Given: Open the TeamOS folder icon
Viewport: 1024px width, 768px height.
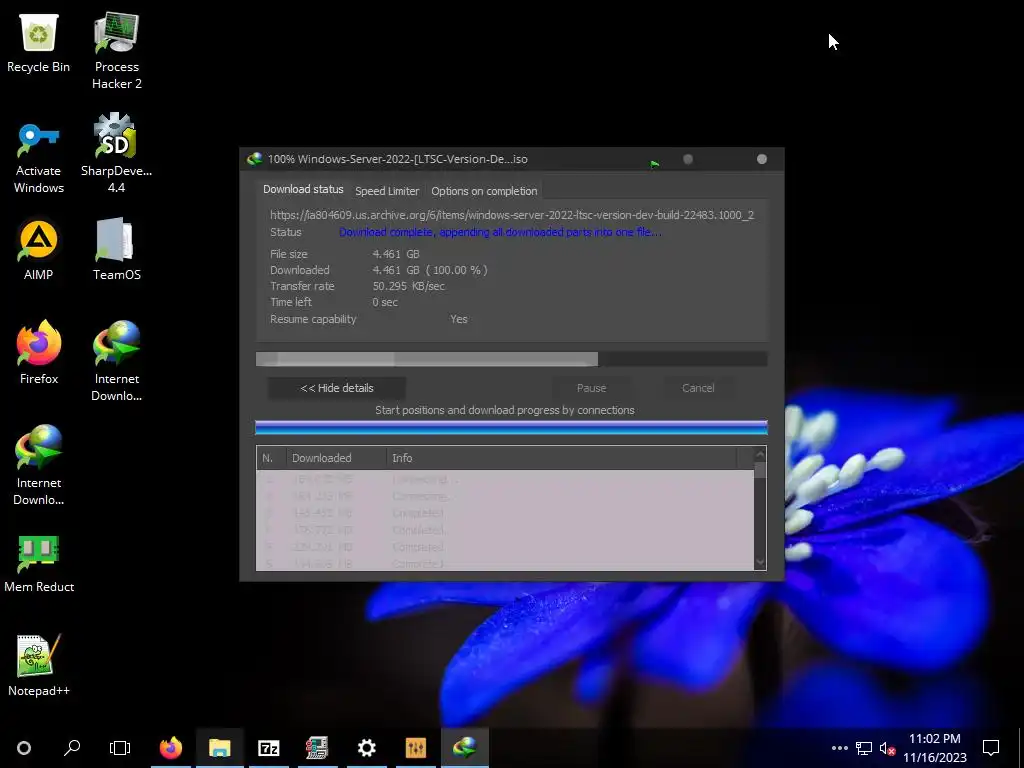Looking at the screenshot, I should (116, 249).
